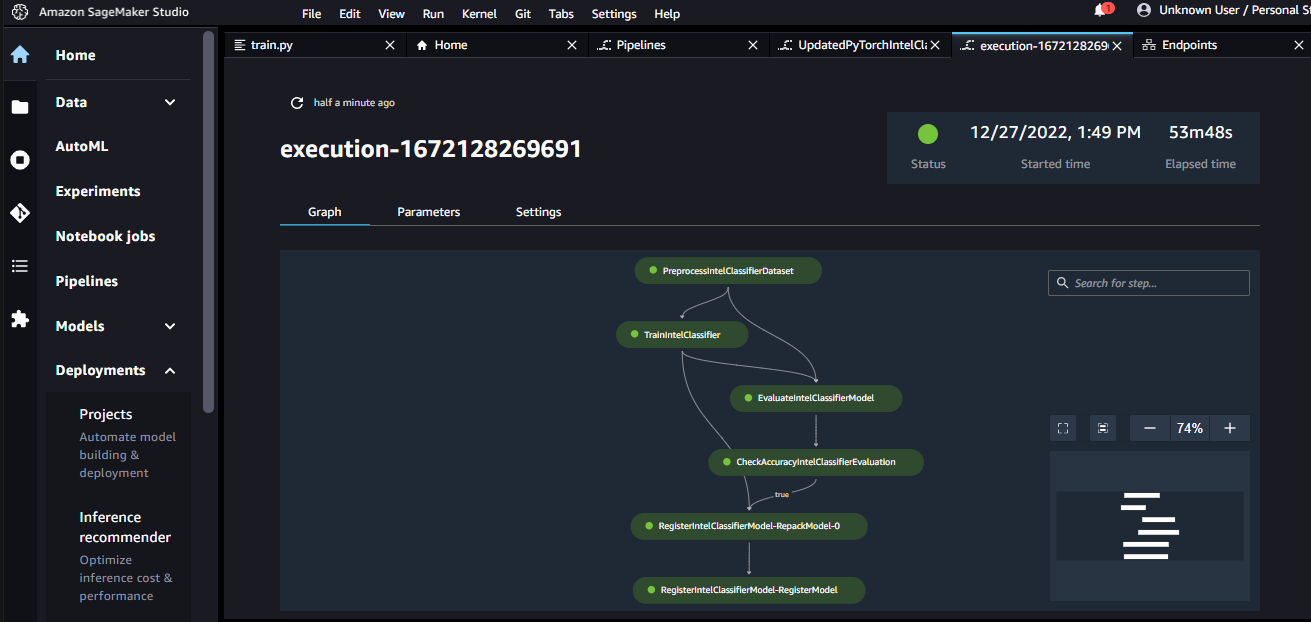Close the execution-1672128269 tab

[1117, 45]
